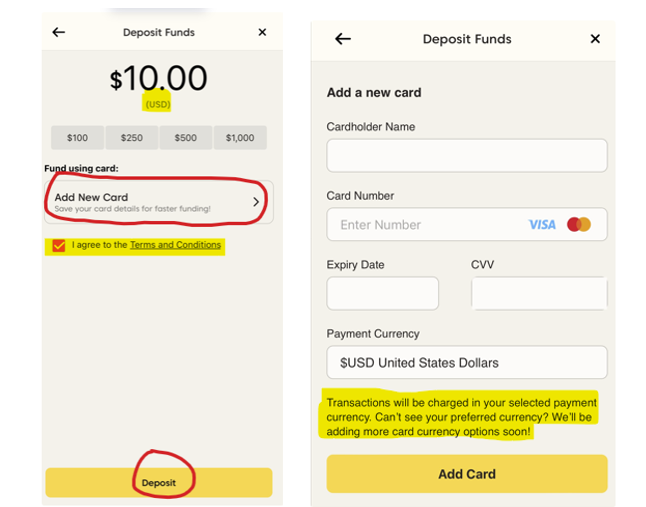This screenshot has width=646, height=507.
Task: Toggle the Terms and Conditions agreement checkbox
Action: pos(59,245)
